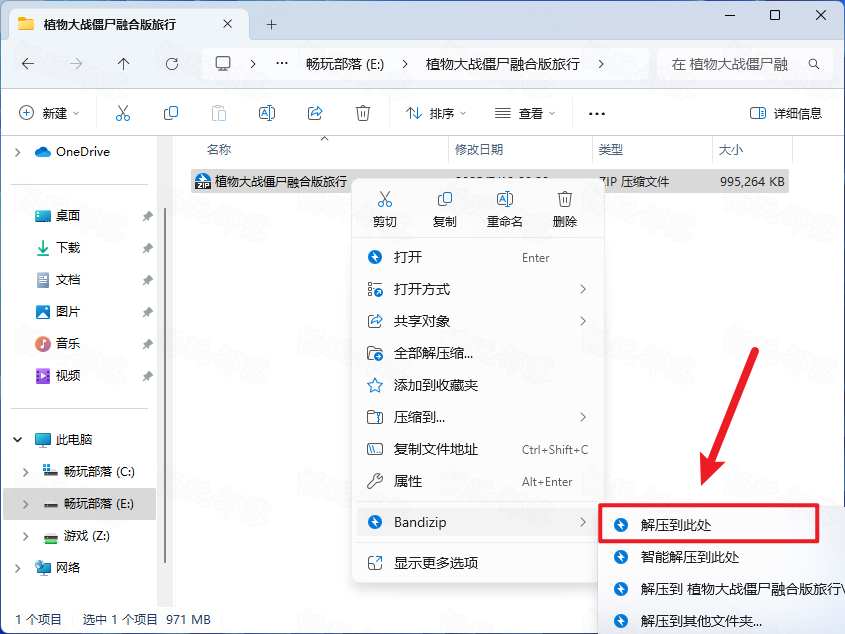Collapse the 此电脑 tree node
Screen dimensions: 845x634
(18, 440)
